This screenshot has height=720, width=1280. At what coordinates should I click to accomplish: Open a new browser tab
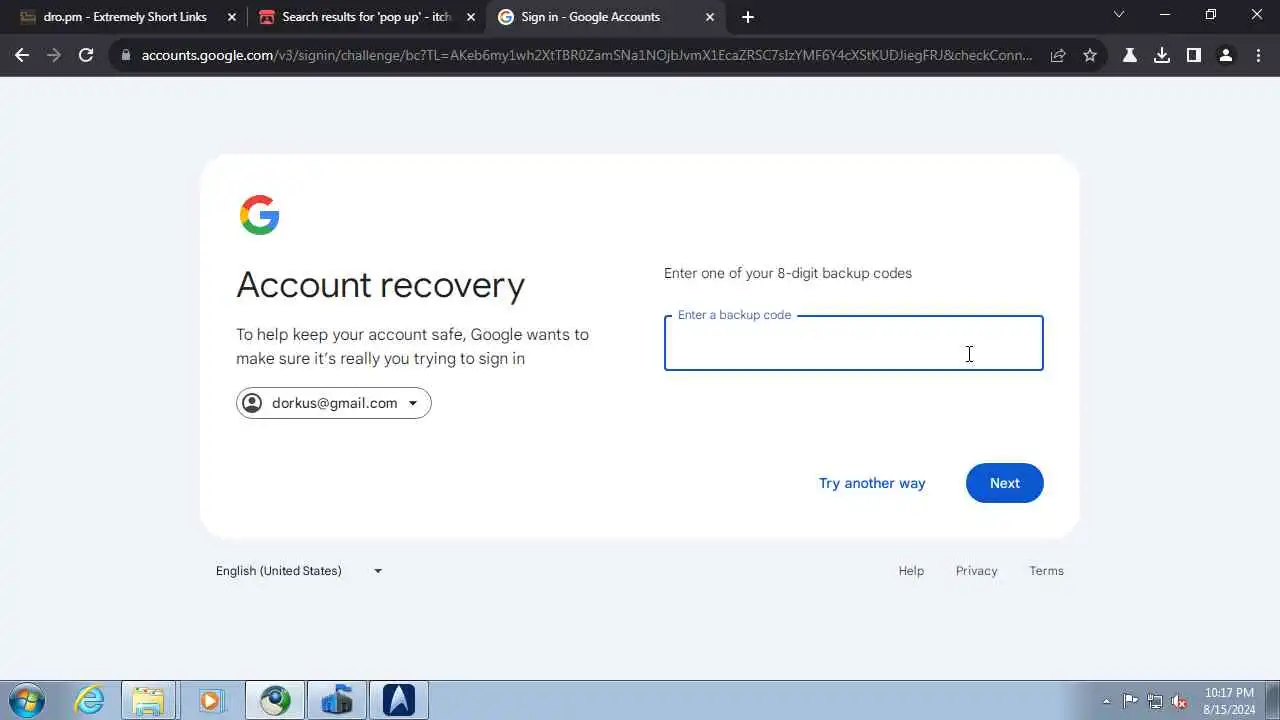coord(748,17)
